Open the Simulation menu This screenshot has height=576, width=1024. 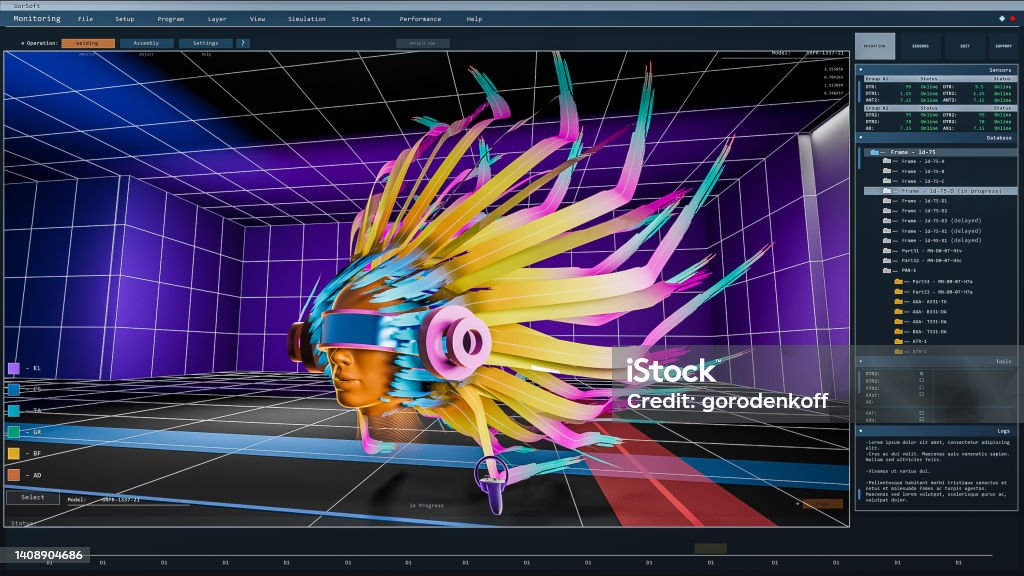click(x=307, y=19)
